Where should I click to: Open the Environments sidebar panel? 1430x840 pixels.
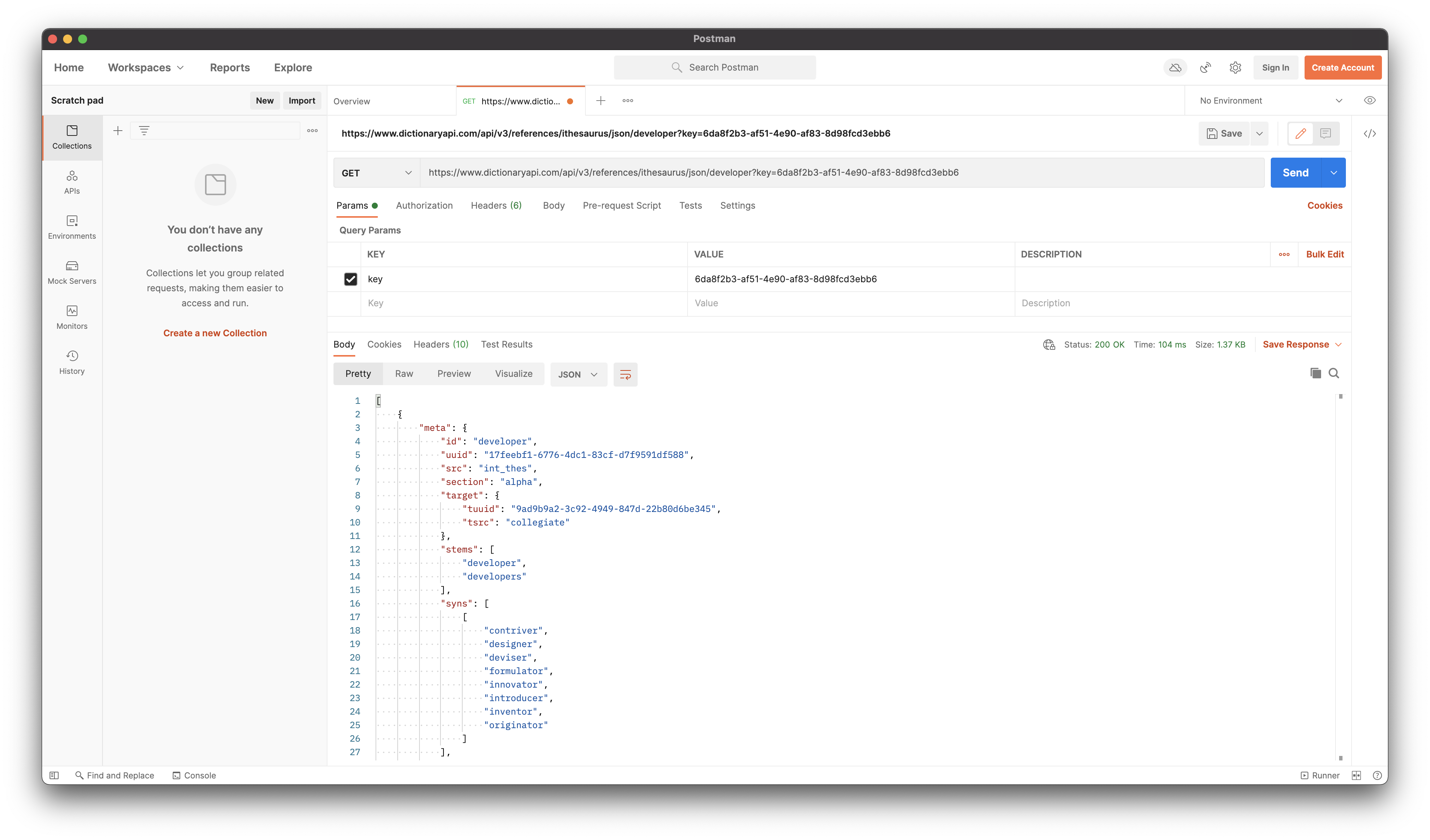tap(71, 227)
